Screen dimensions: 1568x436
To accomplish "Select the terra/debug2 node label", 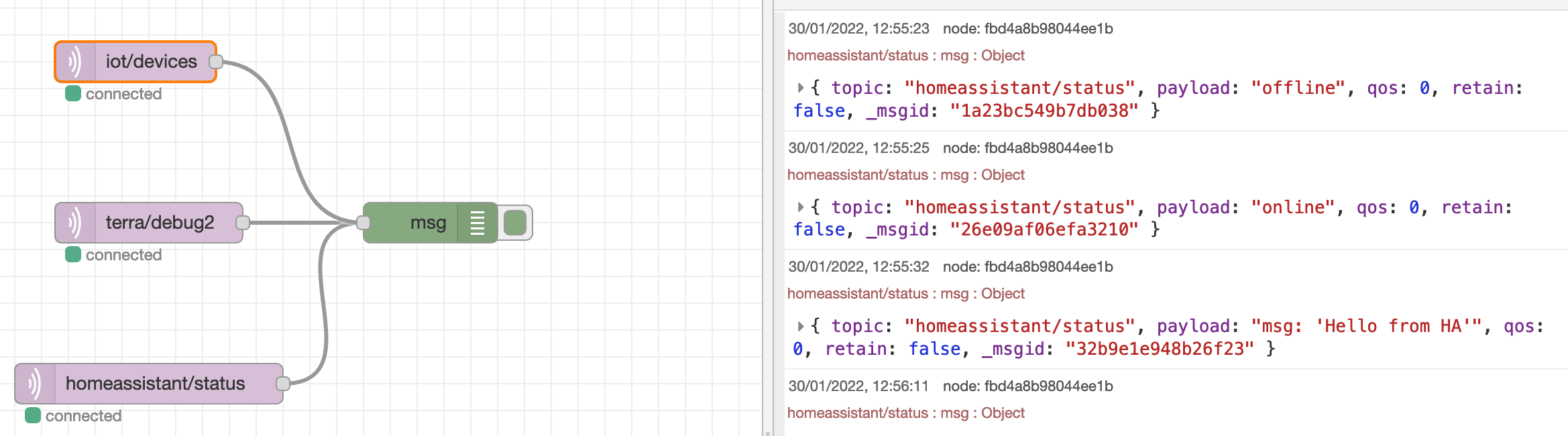I will [160, 223].
